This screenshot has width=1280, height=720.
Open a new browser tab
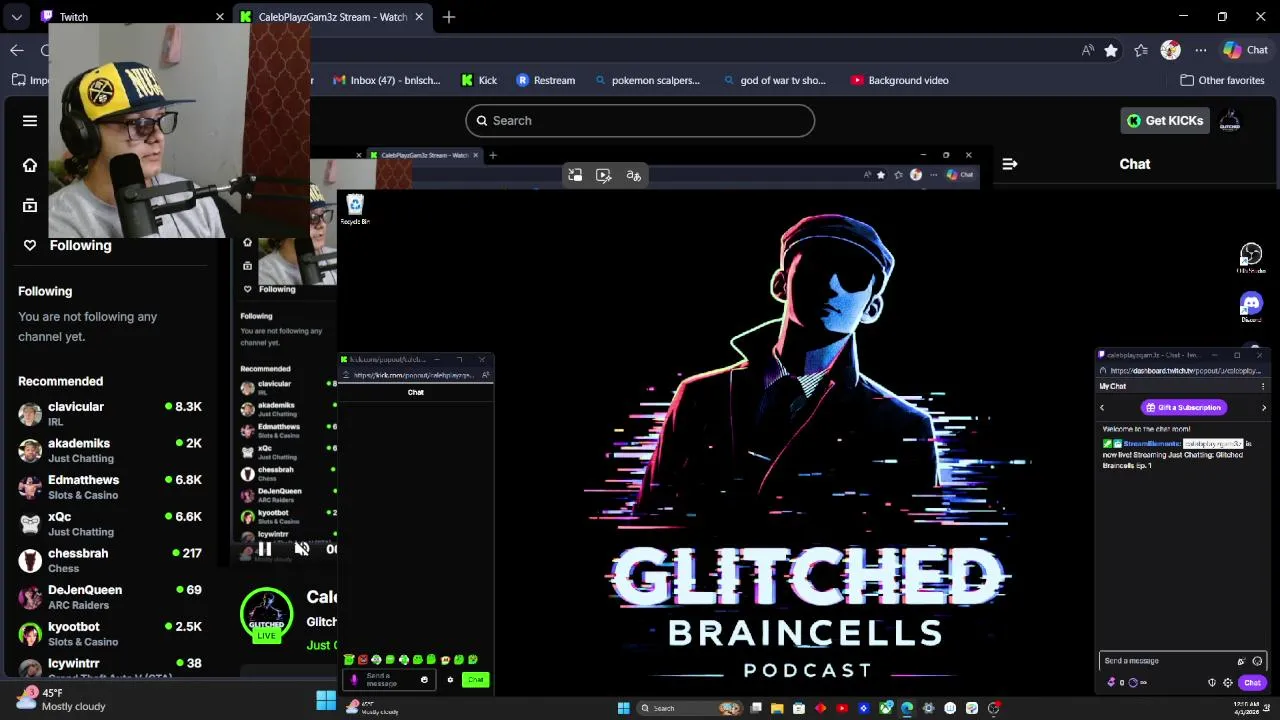449,17
